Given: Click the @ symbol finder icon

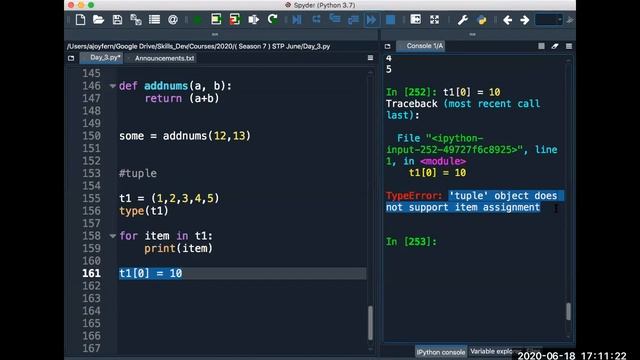Looking at the screenshot, I should 173,20.
